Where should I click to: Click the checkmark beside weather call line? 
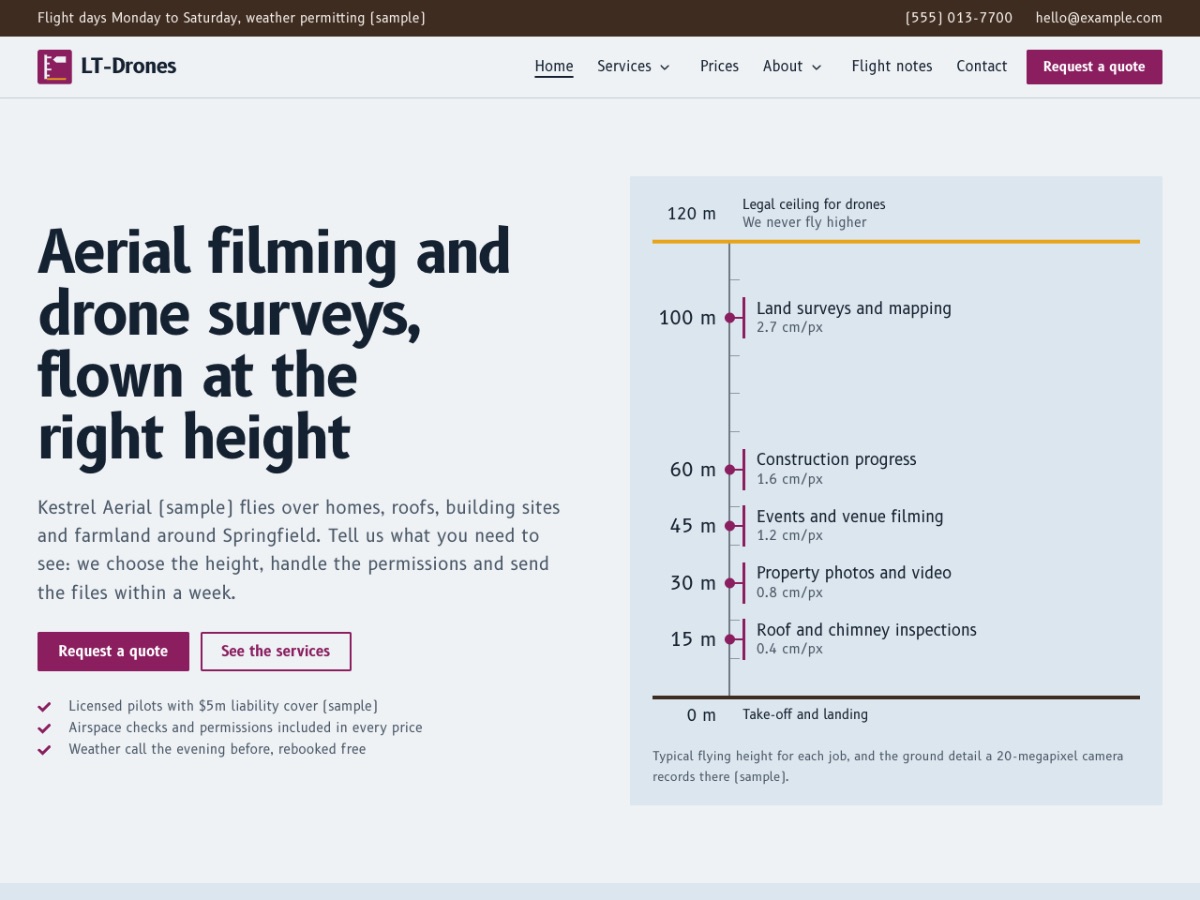click(x=44, y=749)
